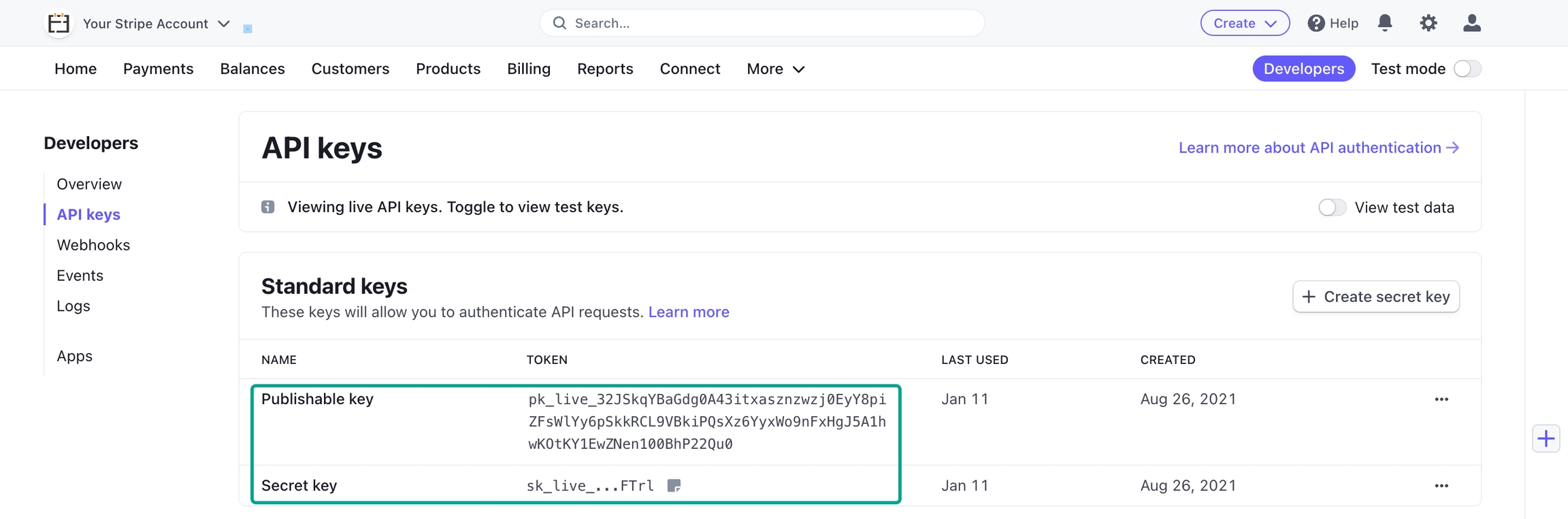Open Secret key row overflow menu

tap(1441, 486)
